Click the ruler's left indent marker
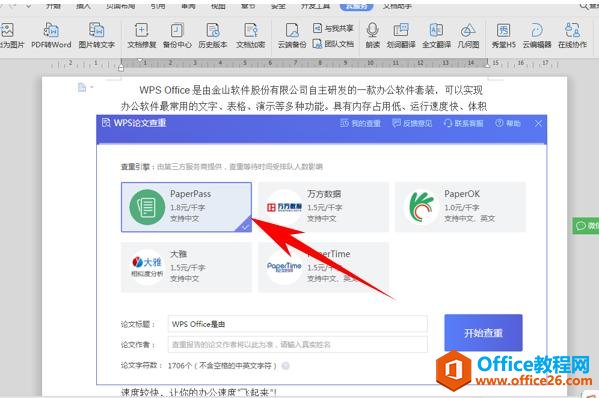The height and width of the screenshot is (398, 599). (x=121, y=68)
